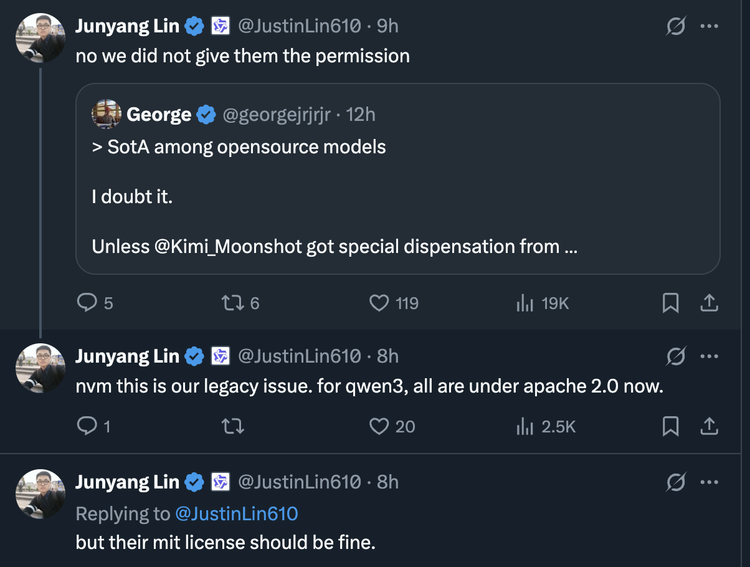Reply to the qwen3 apache 2.0 tweet
The height and width of the screenshot is (567, 750).
tap(88, 426)
